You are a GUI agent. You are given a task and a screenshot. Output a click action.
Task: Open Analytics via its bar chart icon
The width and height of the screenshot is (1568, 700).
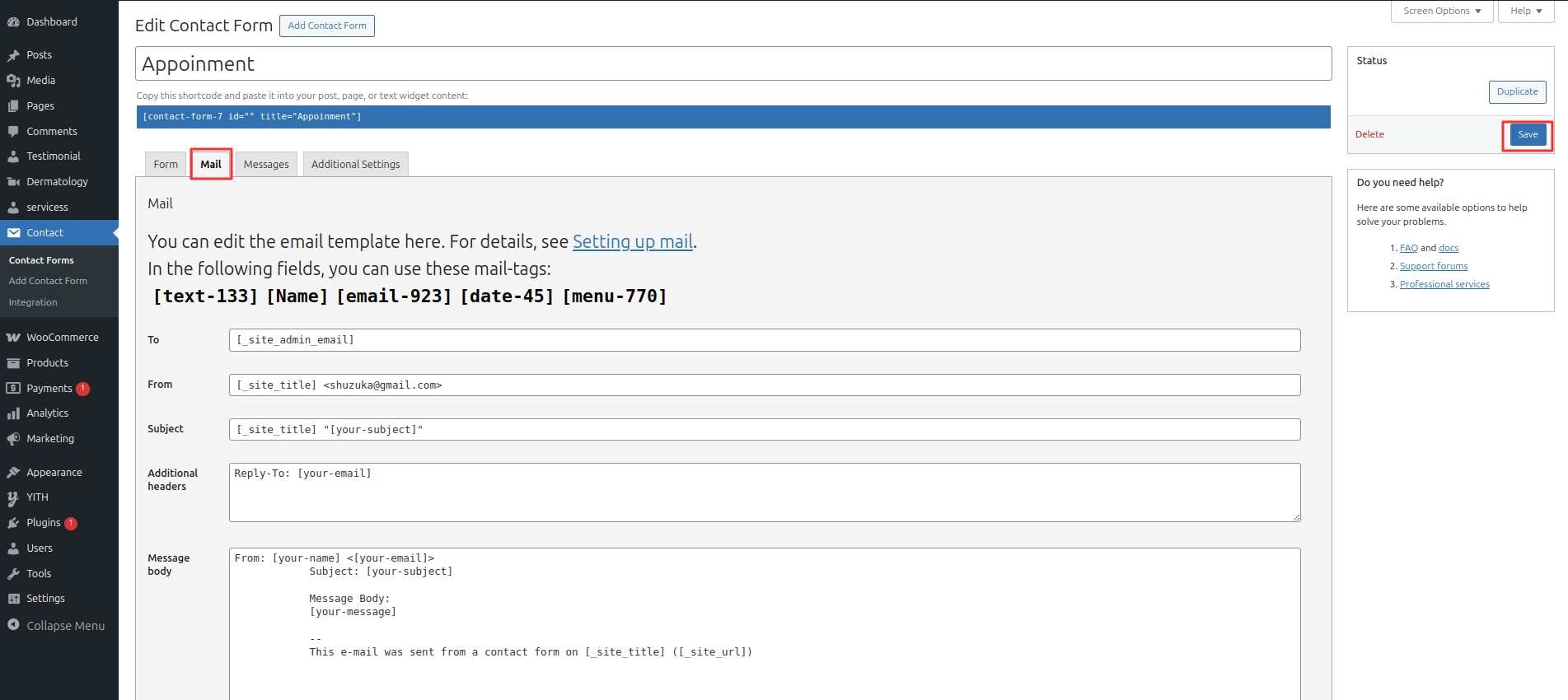pyautogui.click(x=13, y=413)
